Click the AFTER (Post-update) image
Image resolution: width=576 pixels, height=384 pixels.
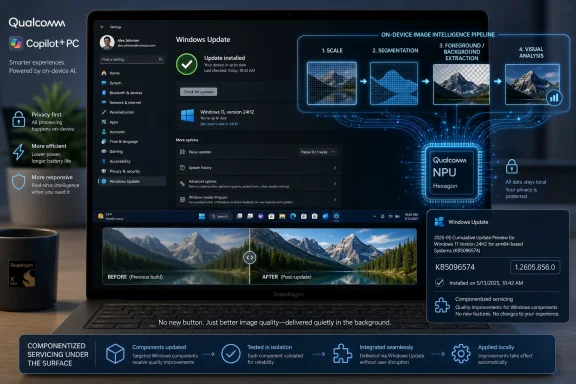[x=333, y=256]
